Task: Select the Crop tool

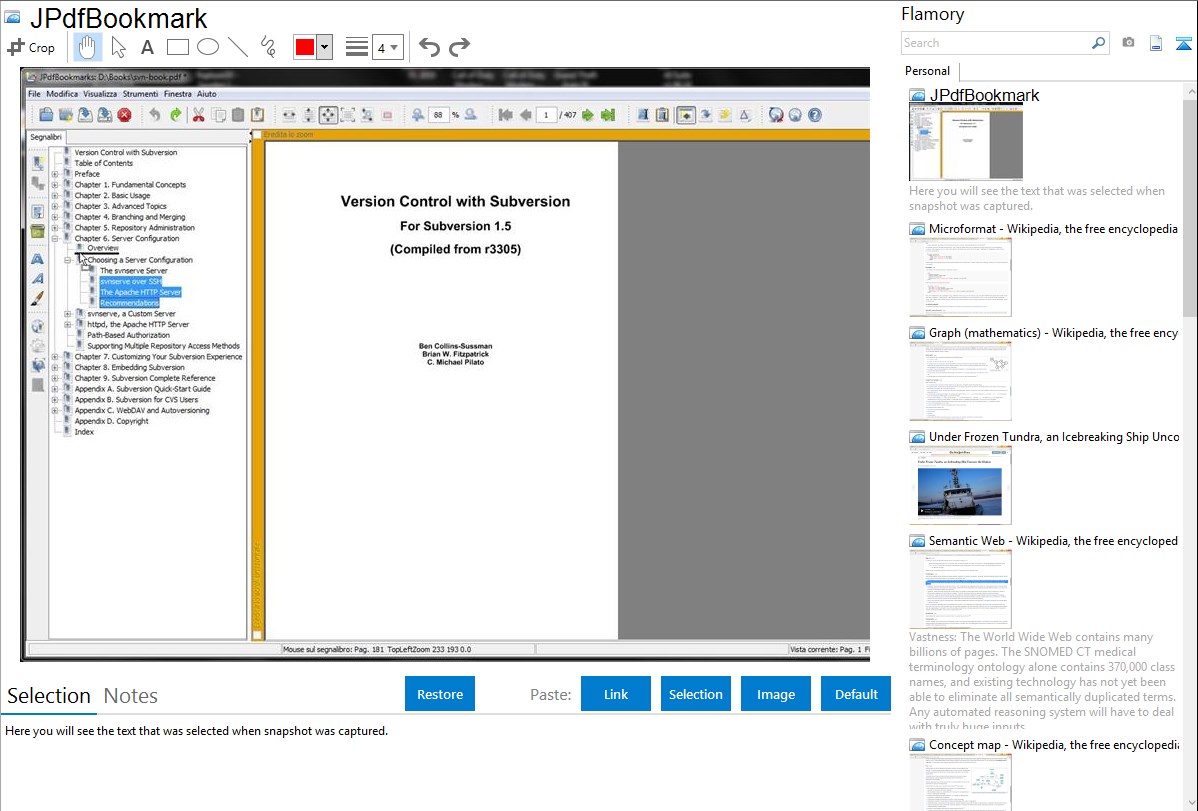Action: 31,47
